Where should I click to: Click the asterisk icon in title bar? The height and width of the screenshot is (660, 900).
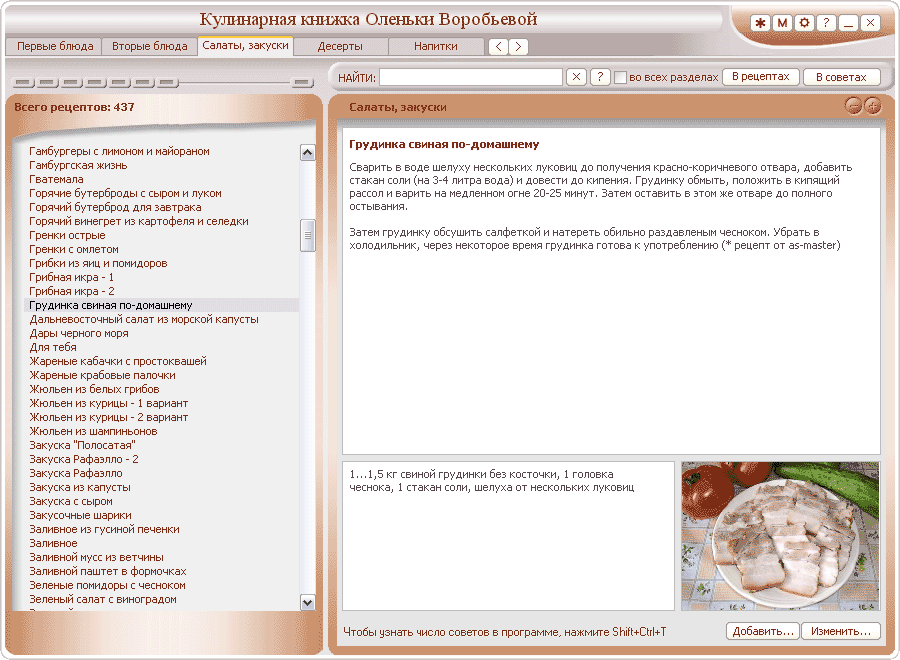[x=760, y=23]
